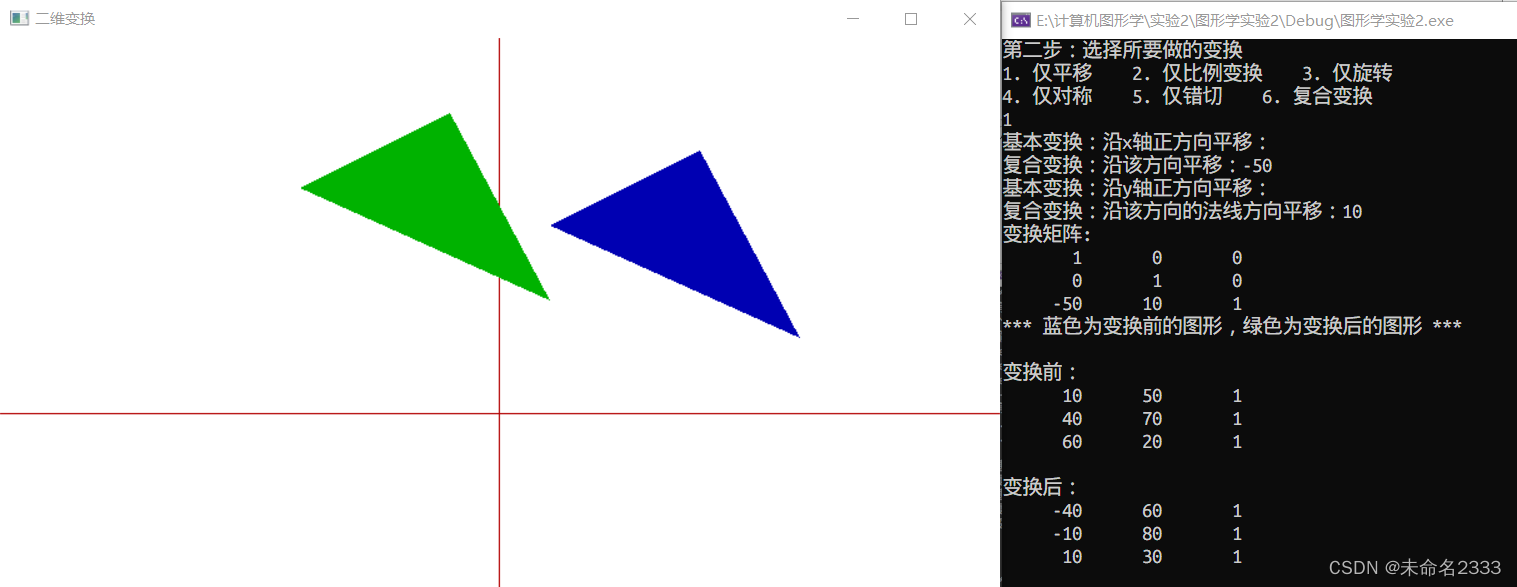This screenshot has height=587, width=1517.
Task: Click the 变换前： heading
Action: (x=1041, y=372)
